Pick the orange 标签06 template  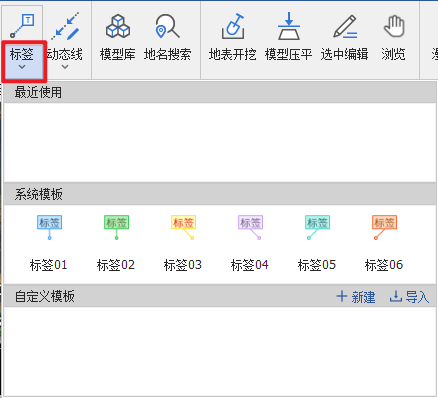(x=384, y=243)
